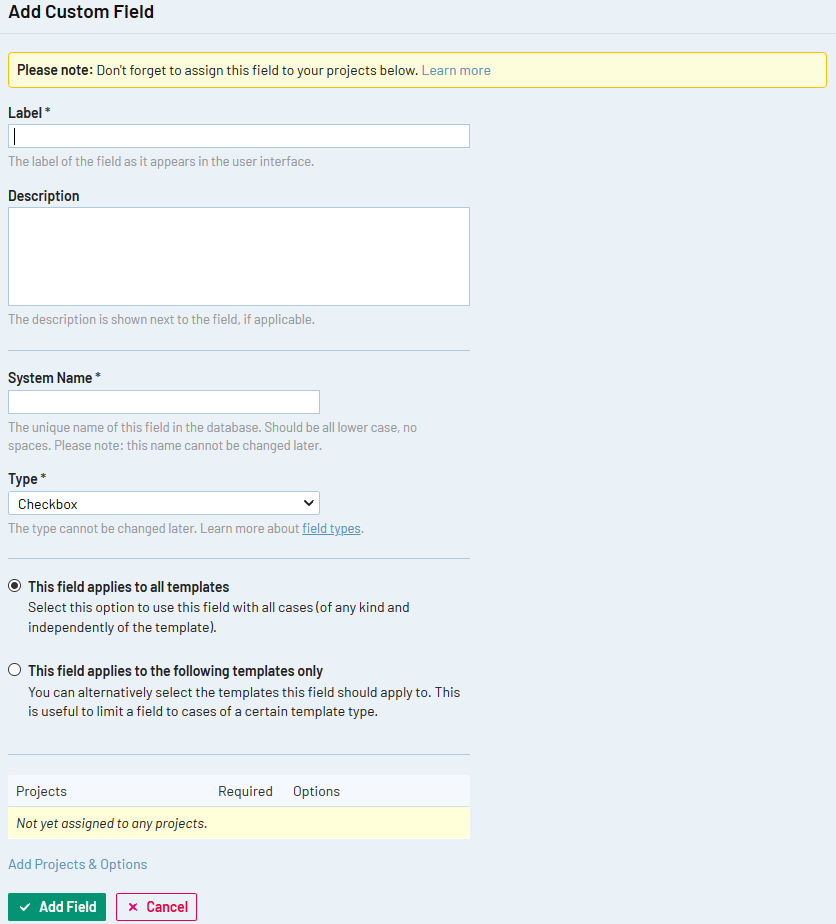Screen dimensions: 836x924
Task: Click the System Name input box
Action: (x=163, y=402)
